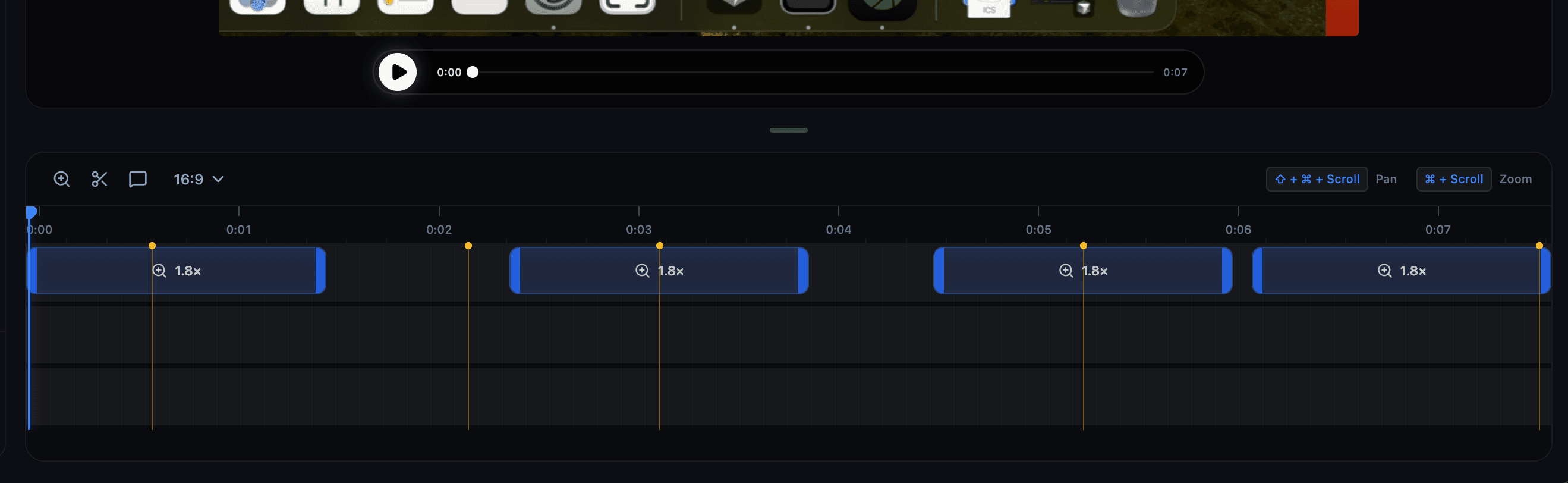Click left trim handle of third zoom clip
Image resolution: width=1568 pixels, height=483 pixels.
pos(939,271)
